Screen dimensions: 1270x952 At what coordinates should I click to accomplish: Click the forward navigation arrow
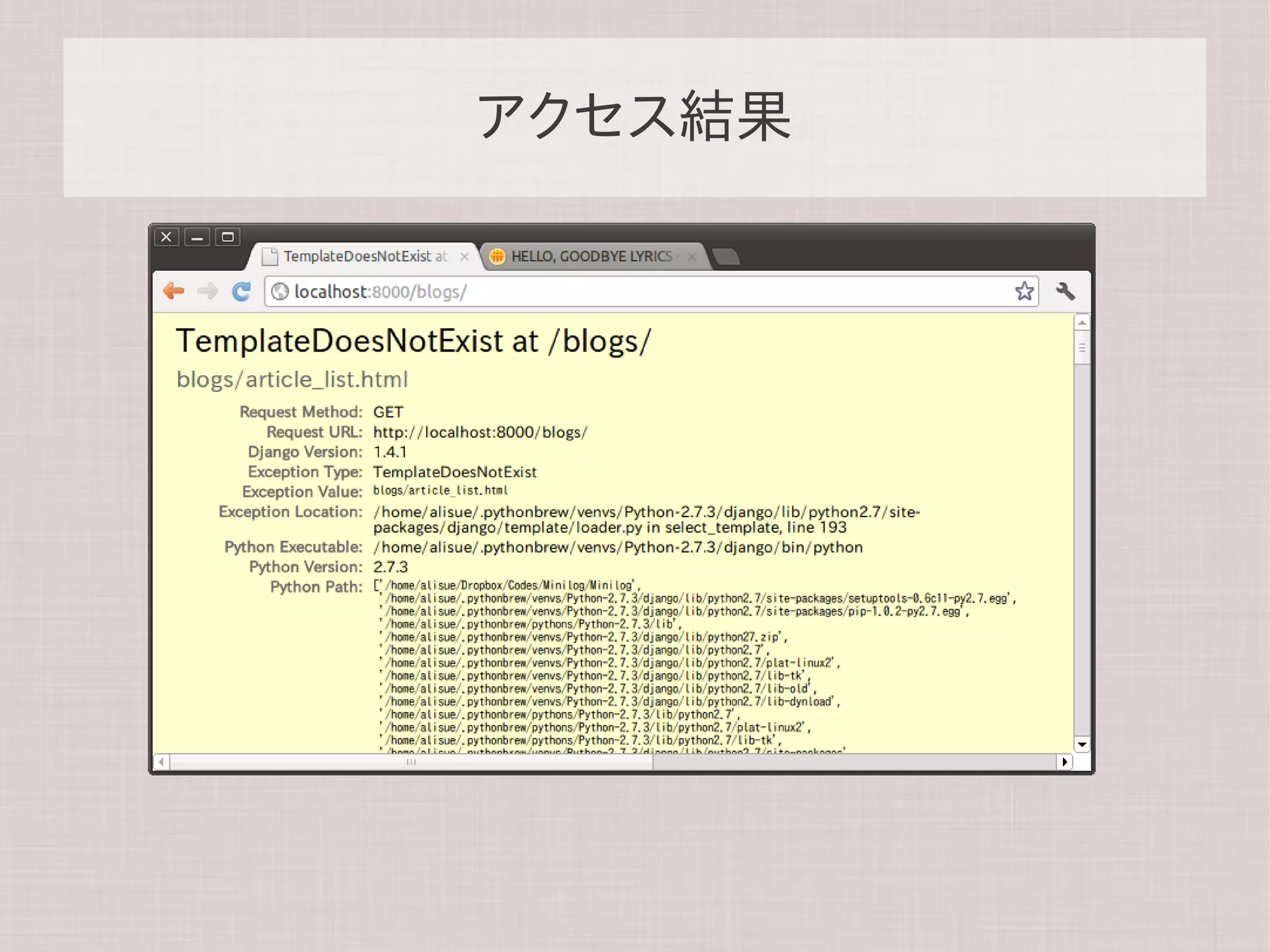208,291
